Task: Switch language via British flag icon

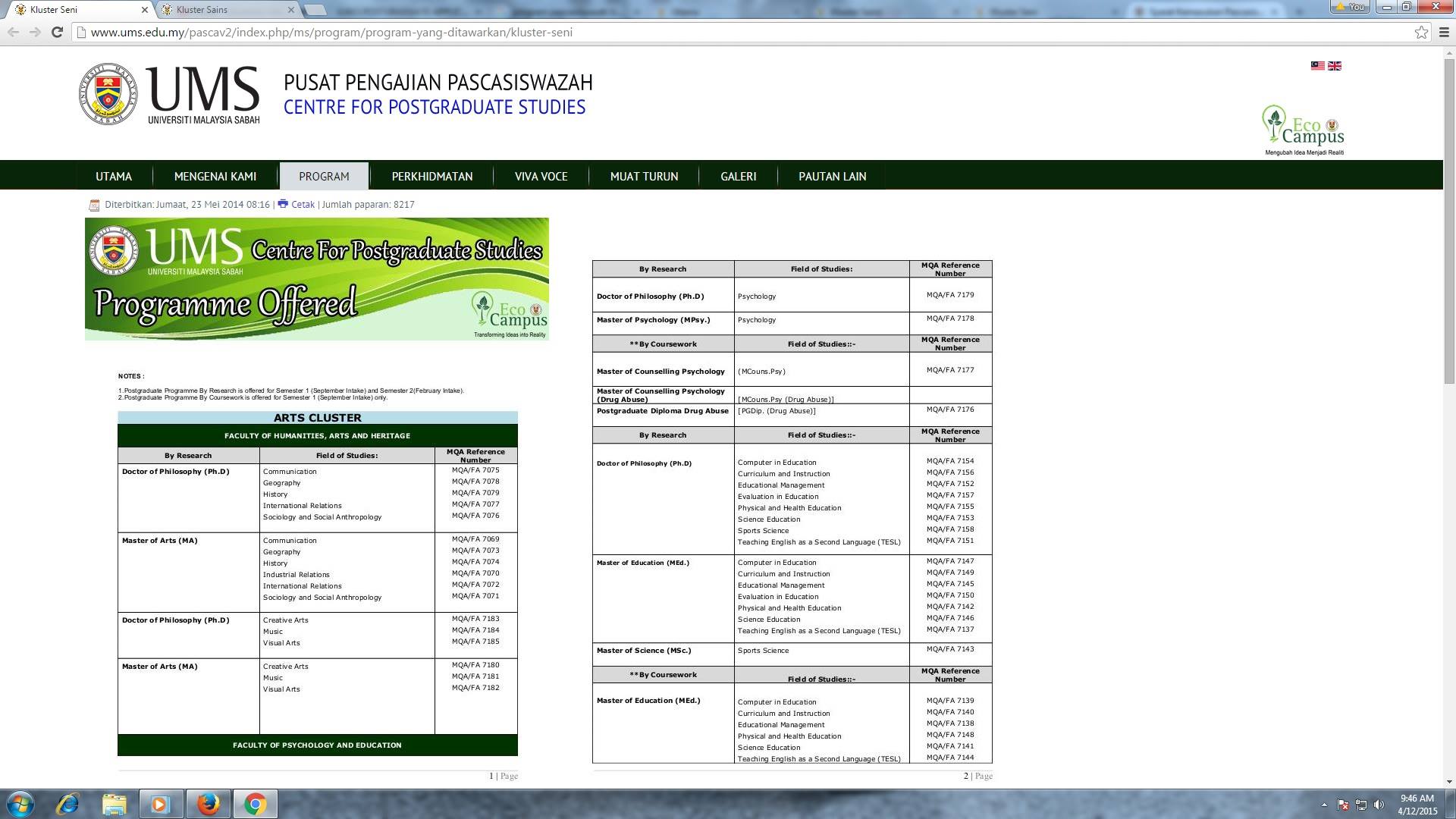Action: click(x=1335, y=66)
